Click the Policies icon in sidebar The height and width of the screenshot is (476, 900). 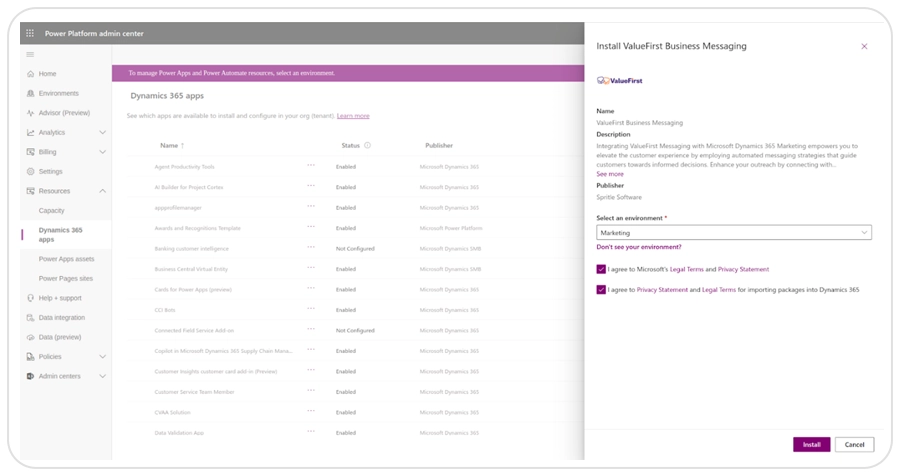[x=30, y=357]
